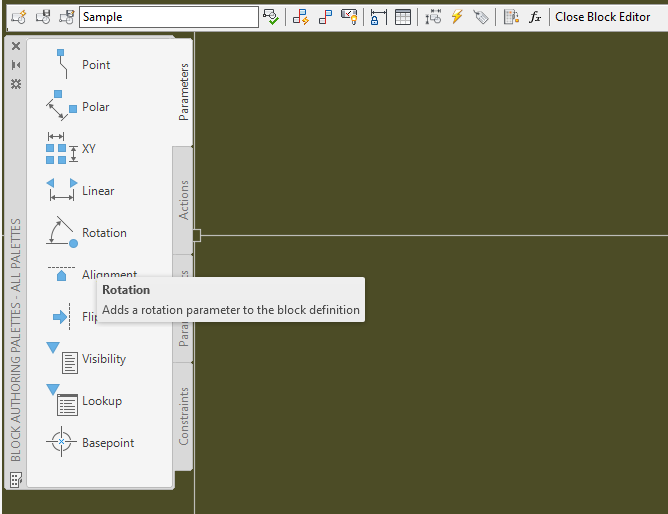
Task: Click the Edit Block icon in toolbar
Action: tap(19, 17)
